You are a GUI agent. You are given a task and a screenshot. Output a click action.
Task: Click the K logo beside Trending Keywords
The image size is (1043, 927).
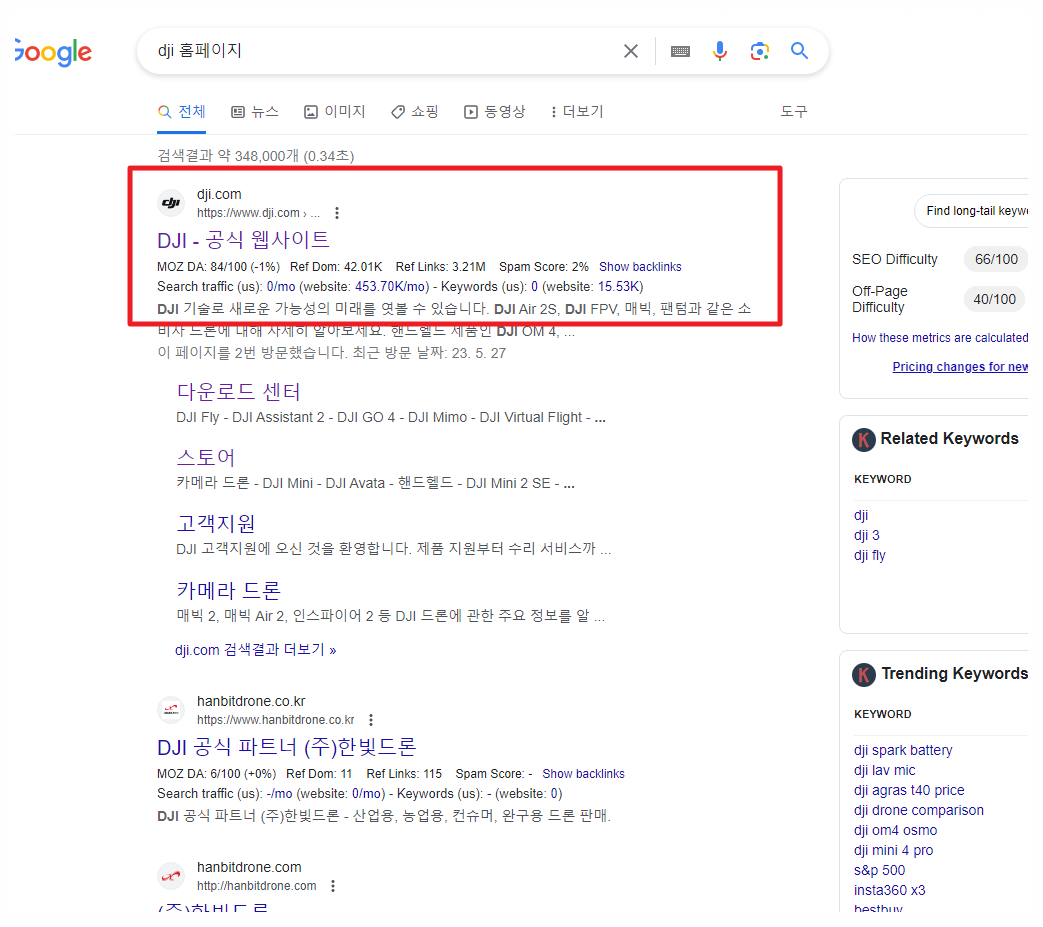[863, 675]
